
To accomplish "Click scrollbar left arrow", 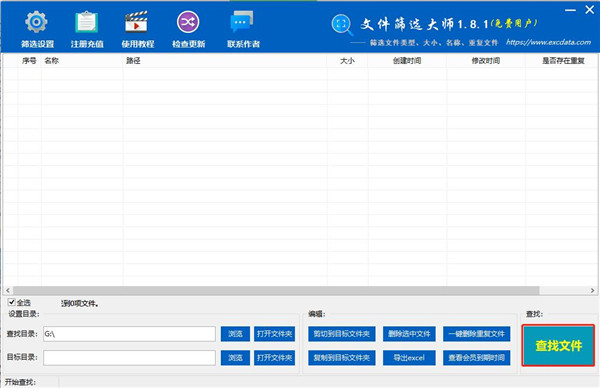I will click(8, 290).
